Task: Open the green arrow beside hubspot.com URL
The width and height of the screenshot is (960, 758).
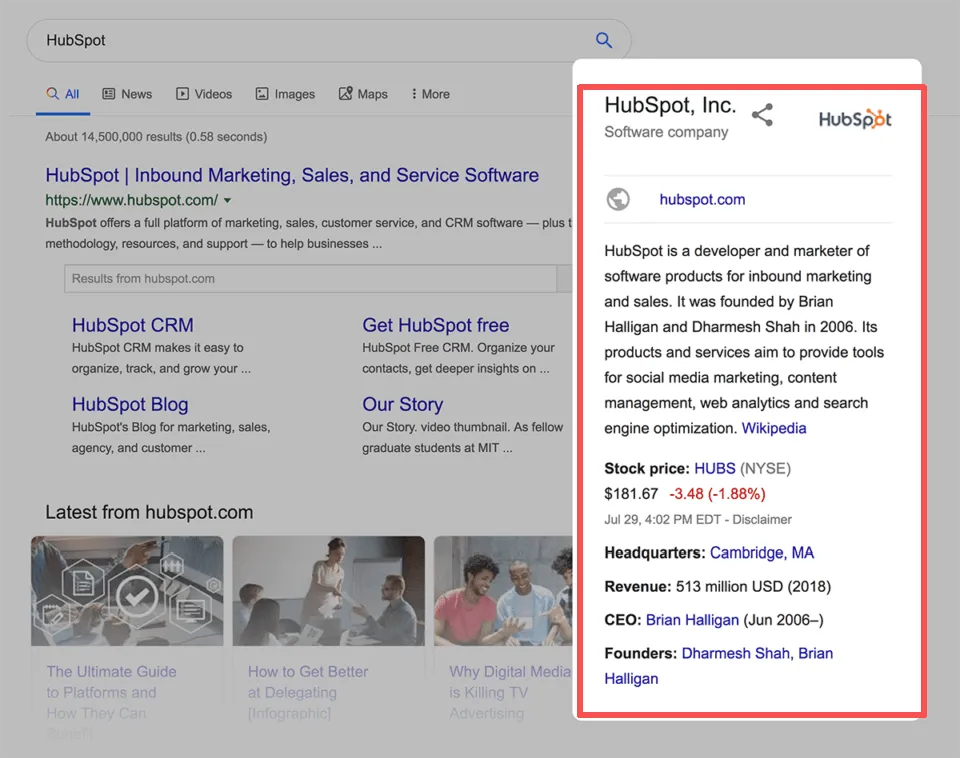Action: [x=228, y=200]
